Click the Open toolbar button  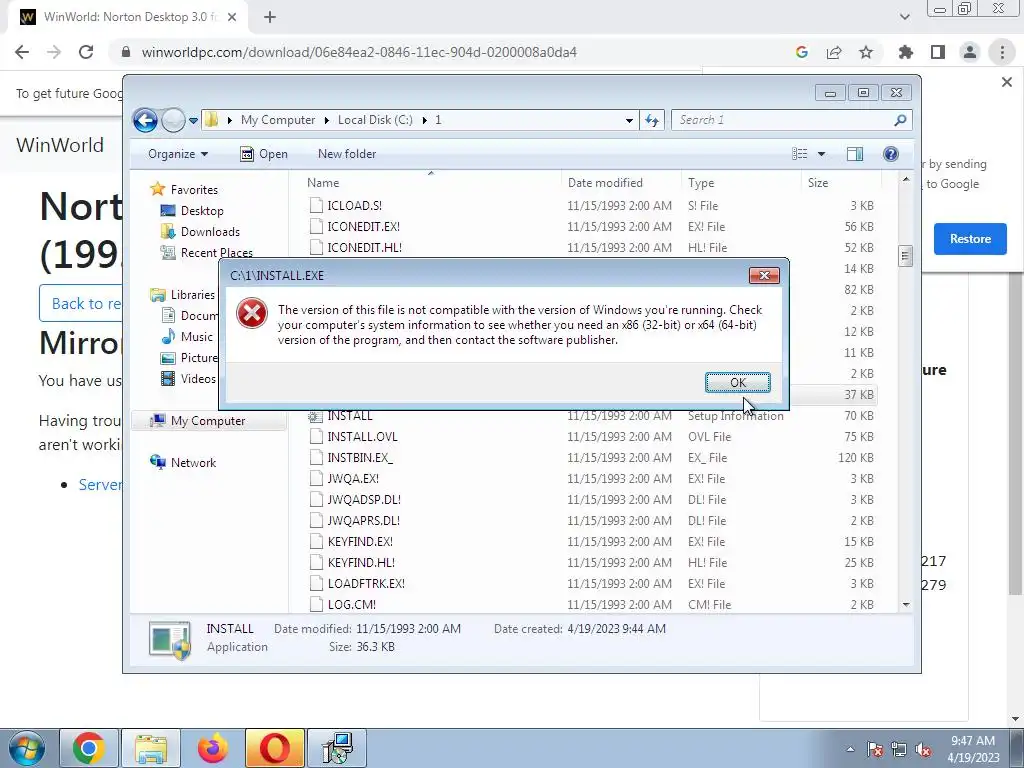pyautogui.click(x=264, y=154)
